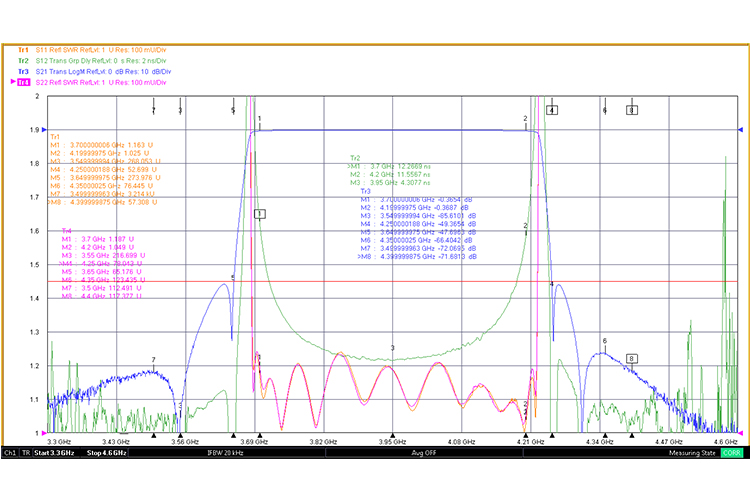Click the Tr2 marker readout header
This screenshot has height=500, width=750.
[355, 158]
